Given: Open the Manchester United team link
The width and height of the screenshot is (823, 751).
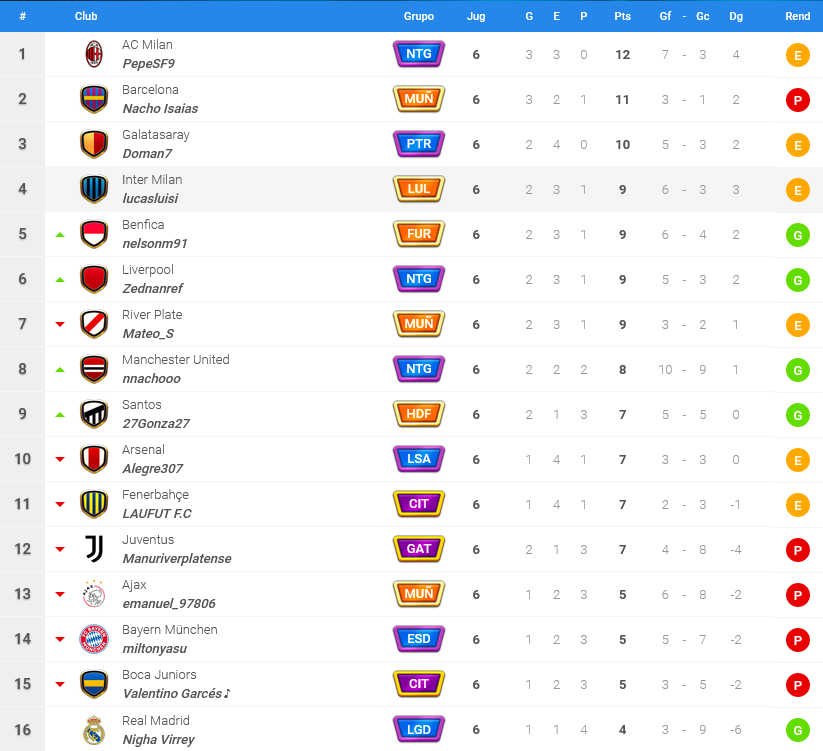Looking at the screenshot, I should tap(176, 359).
